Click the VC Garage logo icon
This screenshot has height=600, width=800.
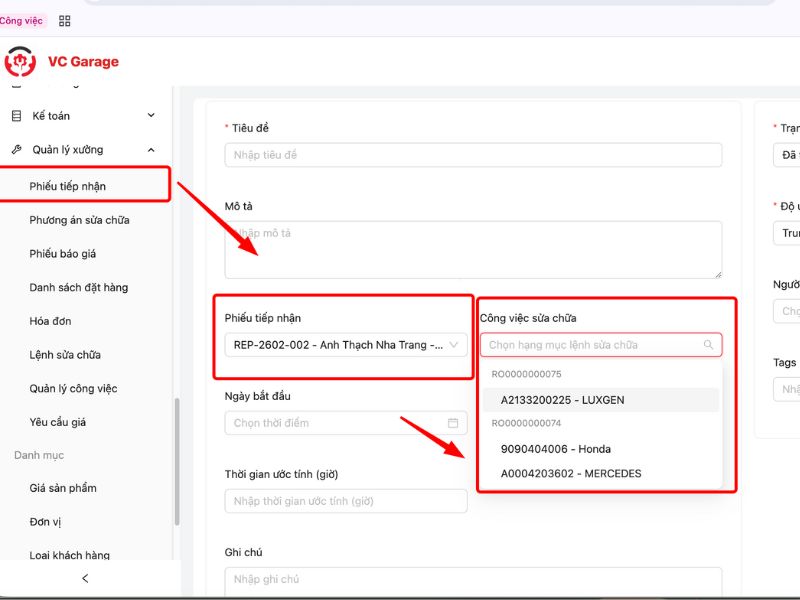pyautogui.click(x=20, y=62)
